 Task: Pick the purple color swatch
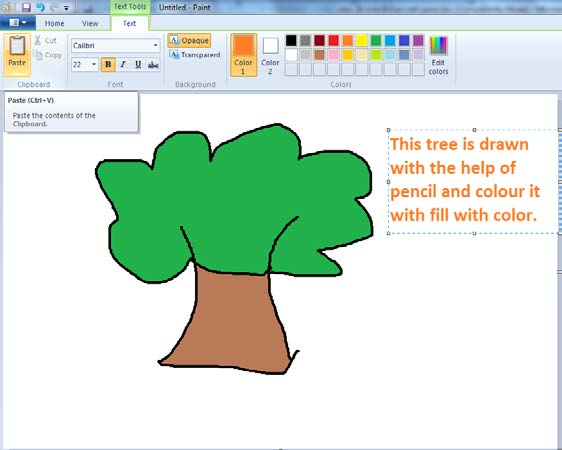pyautogui.click(x=418, y=40)
